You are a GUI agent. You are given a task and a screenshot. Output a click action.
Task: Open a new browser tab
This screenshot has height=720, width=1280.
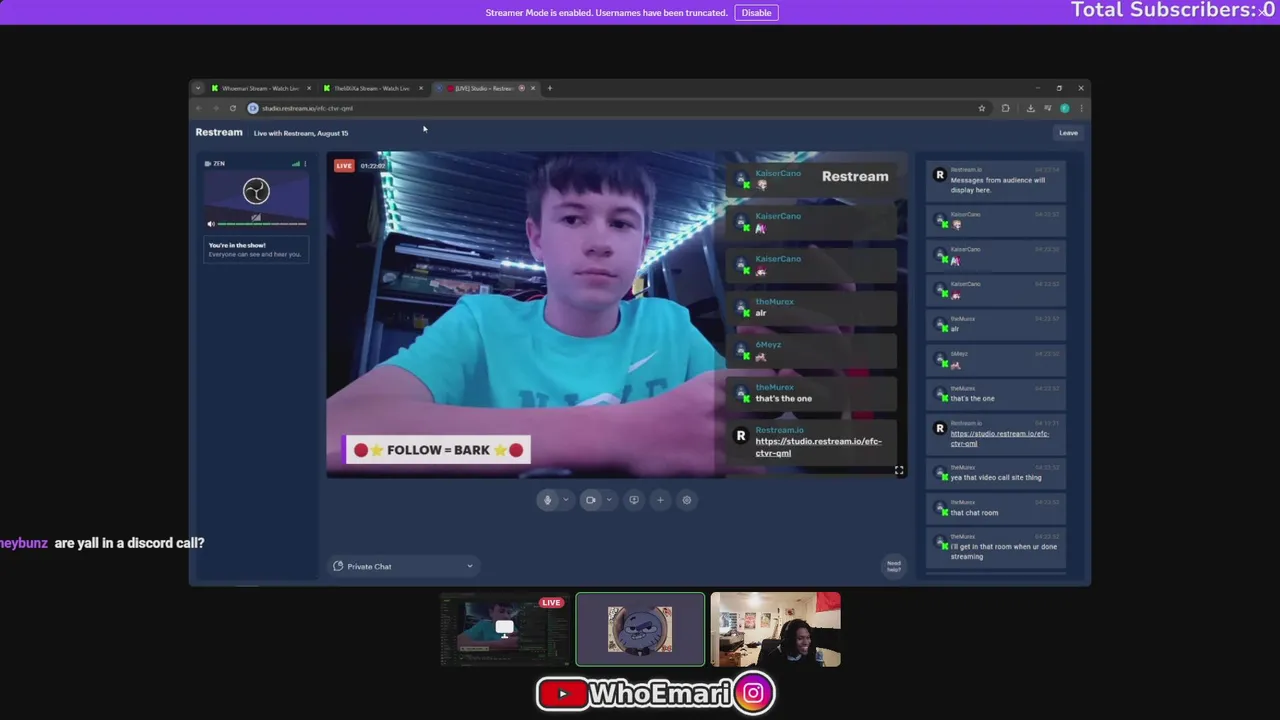point(549,88)
